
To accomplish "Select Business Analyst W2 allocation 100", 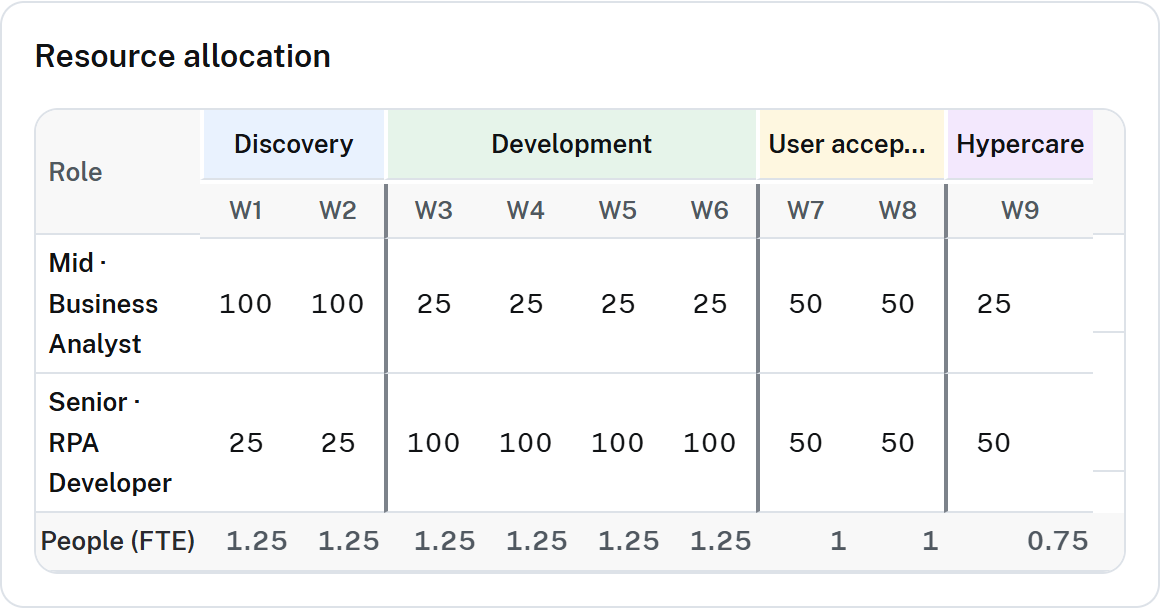I will (x=337, y=304).
